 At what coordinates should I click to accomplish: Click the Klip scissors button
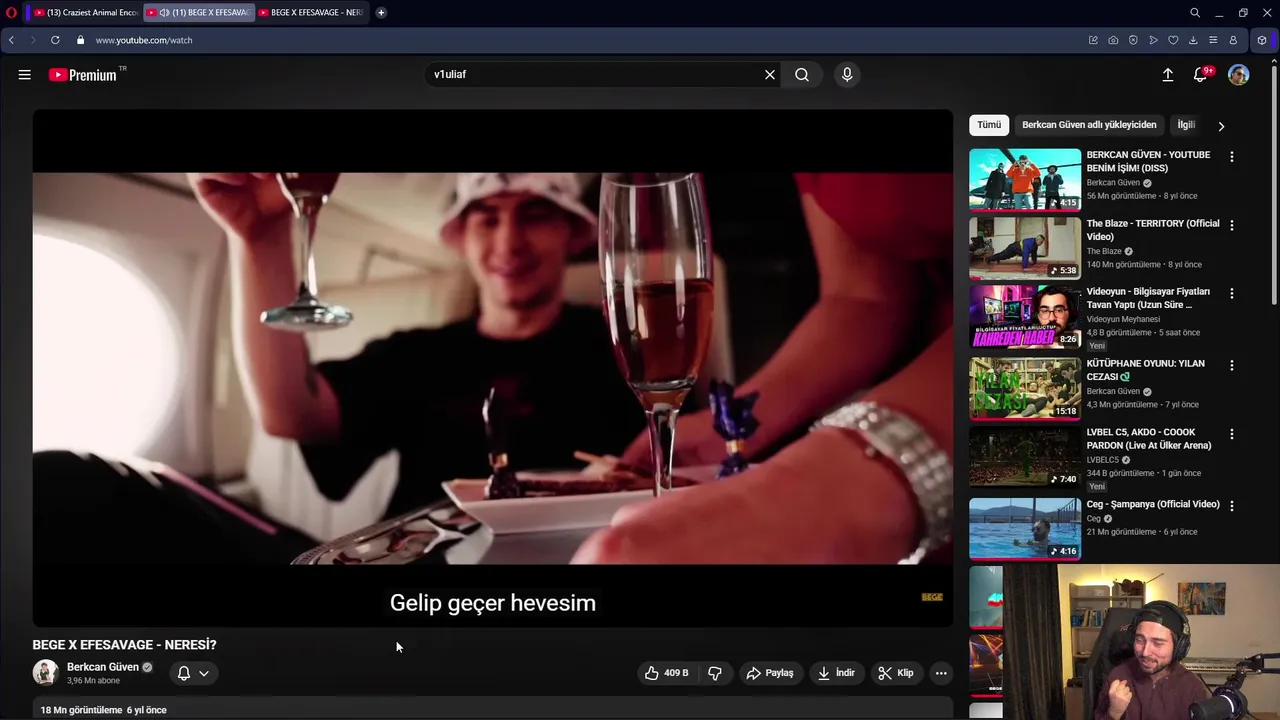[x=896, y=673]
